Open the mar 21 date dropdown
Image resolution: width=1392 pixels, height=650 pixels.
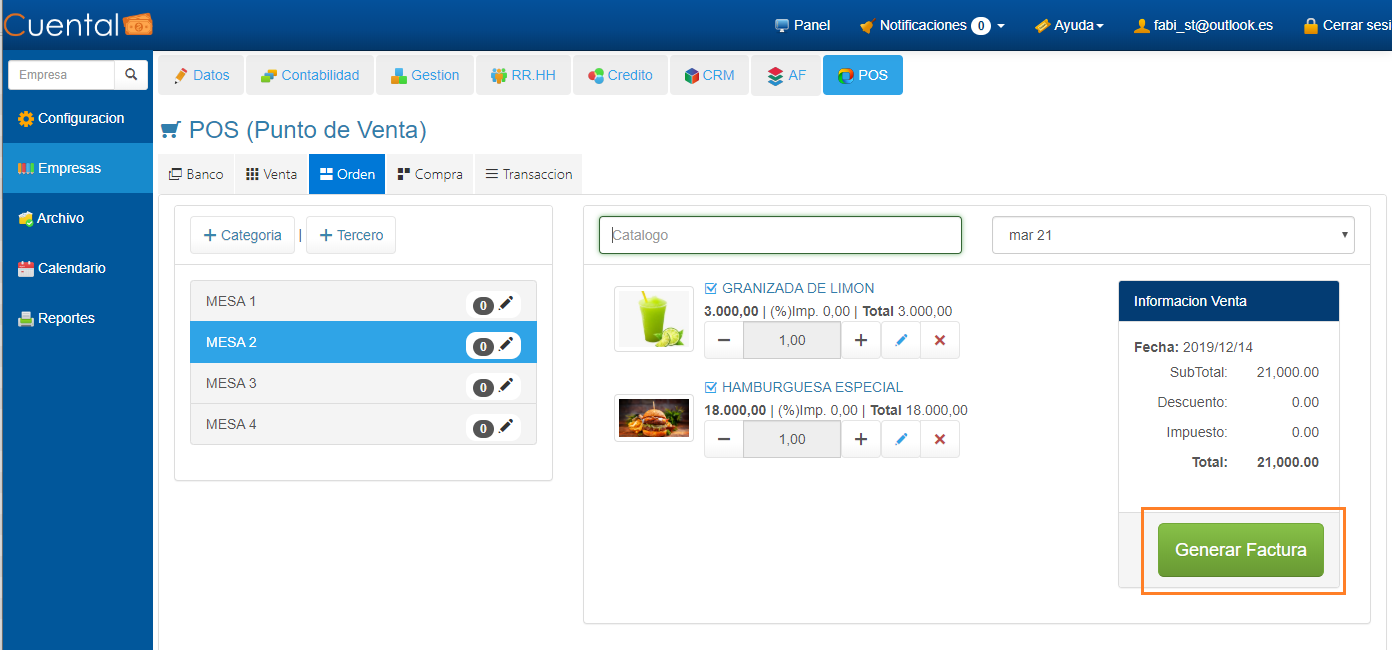tap(1173, 235)
